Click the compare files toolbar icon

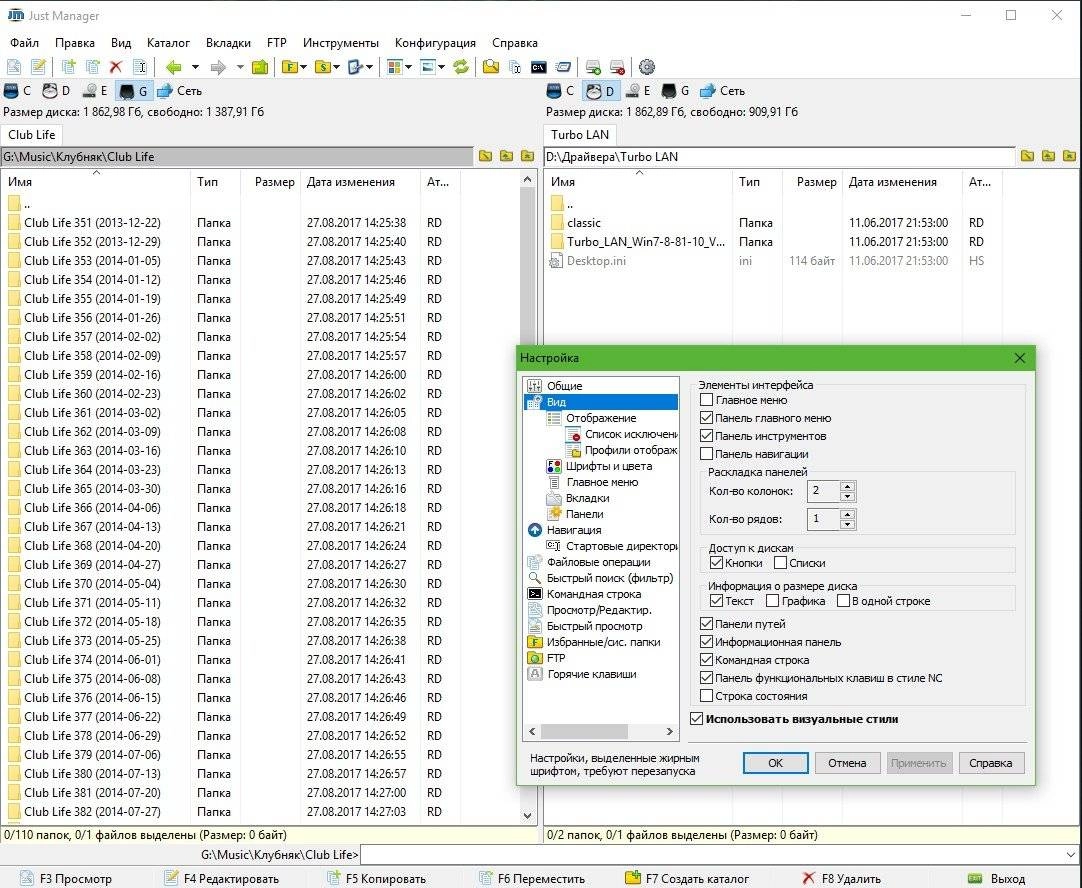(x=515, y=67)
